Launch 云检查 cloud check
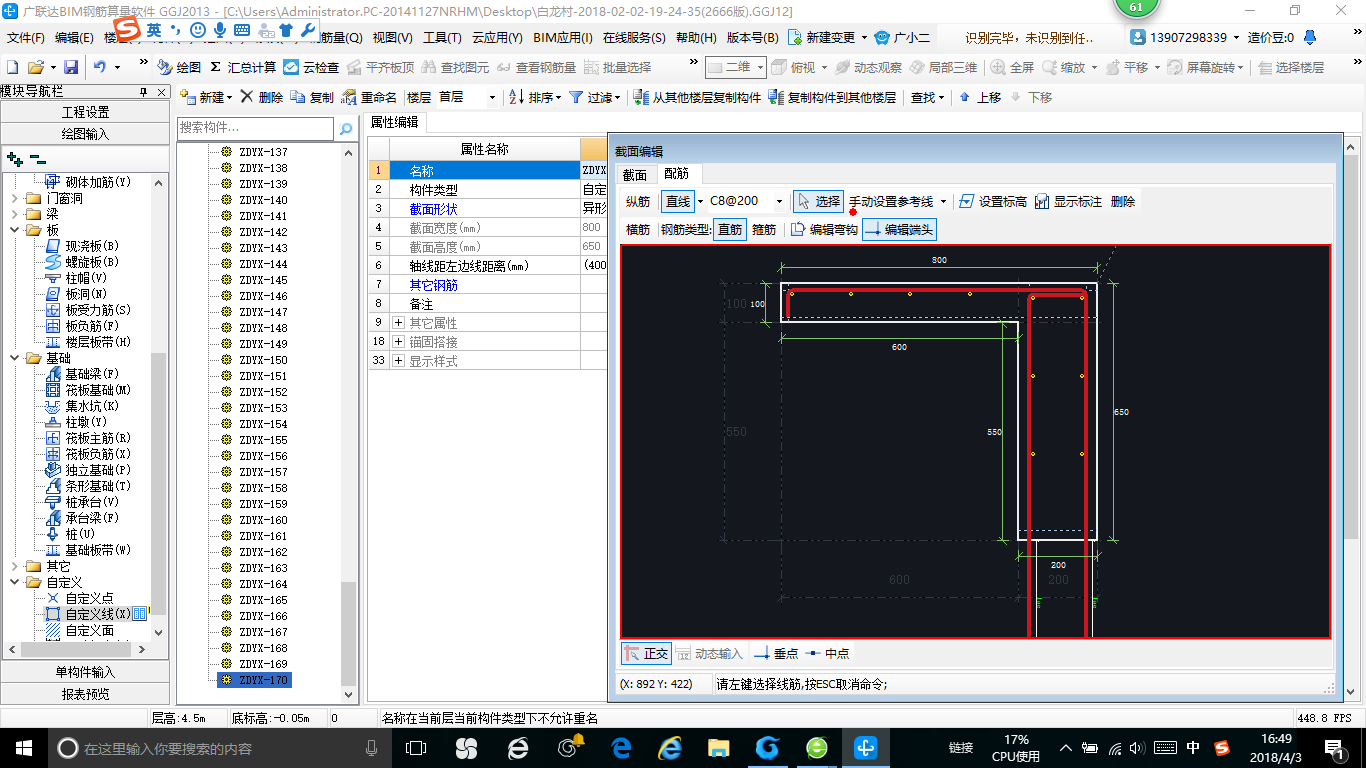The height and width of the screenshot is (768, 1366). [x=311, y=67]
